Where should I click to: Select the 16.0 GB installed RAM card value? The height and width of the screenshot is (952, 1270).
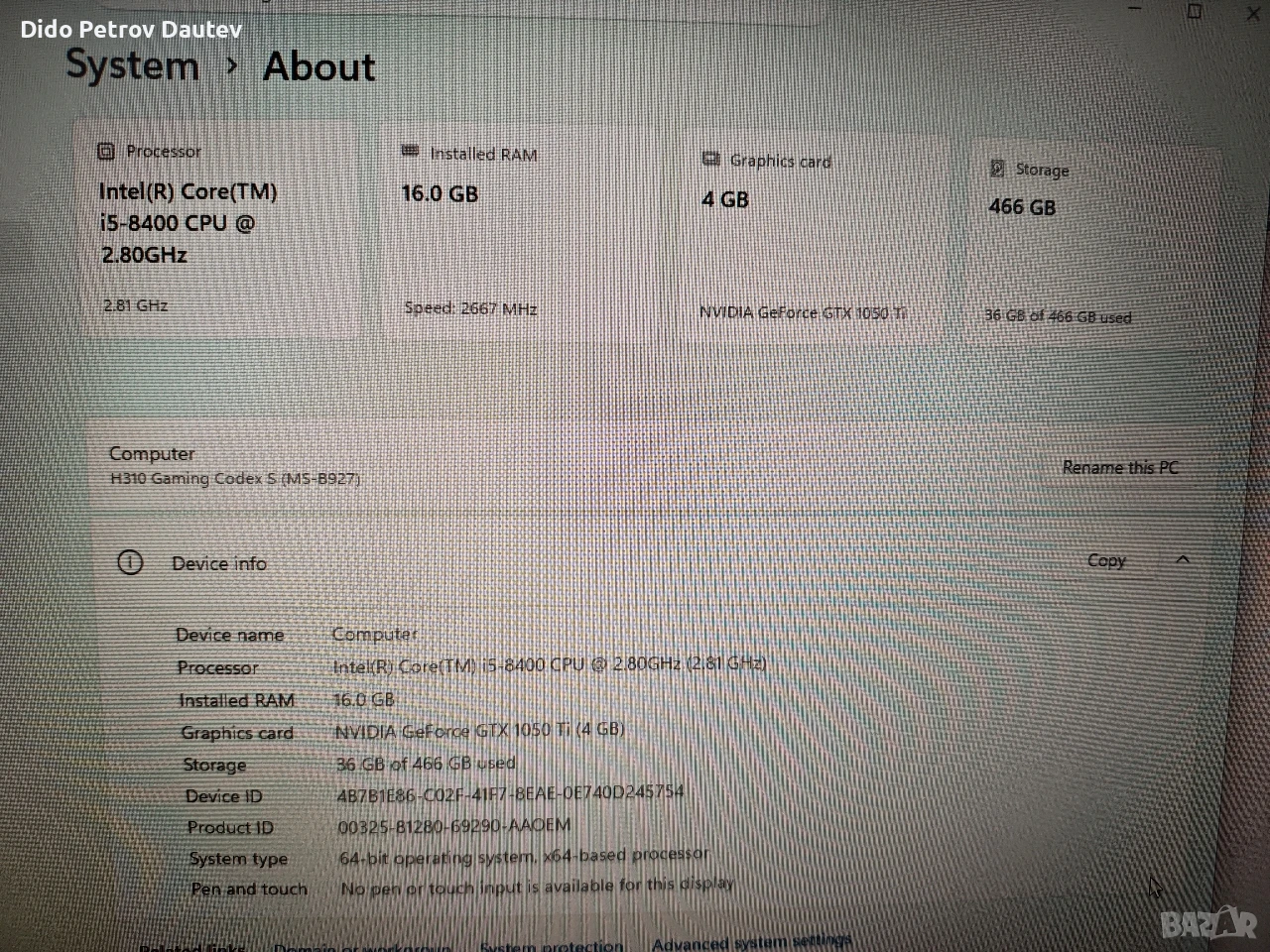coord(440,193)
